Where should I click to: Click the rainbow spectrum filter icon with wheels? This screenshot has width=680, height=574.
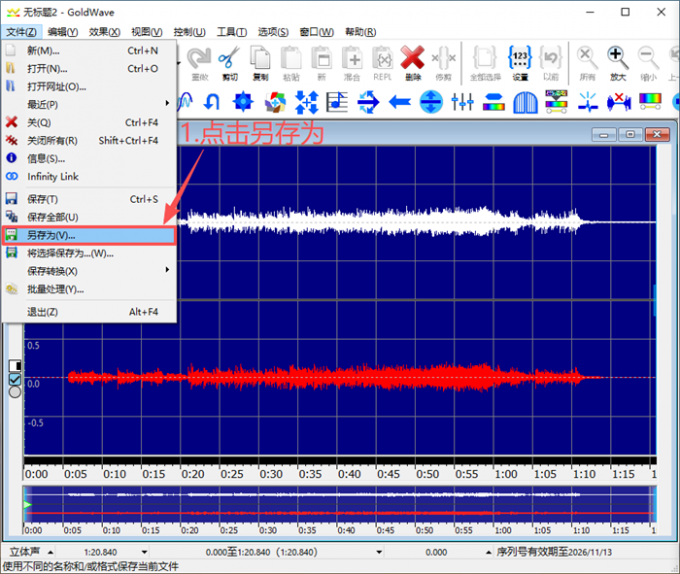click(x=556, y=102)
